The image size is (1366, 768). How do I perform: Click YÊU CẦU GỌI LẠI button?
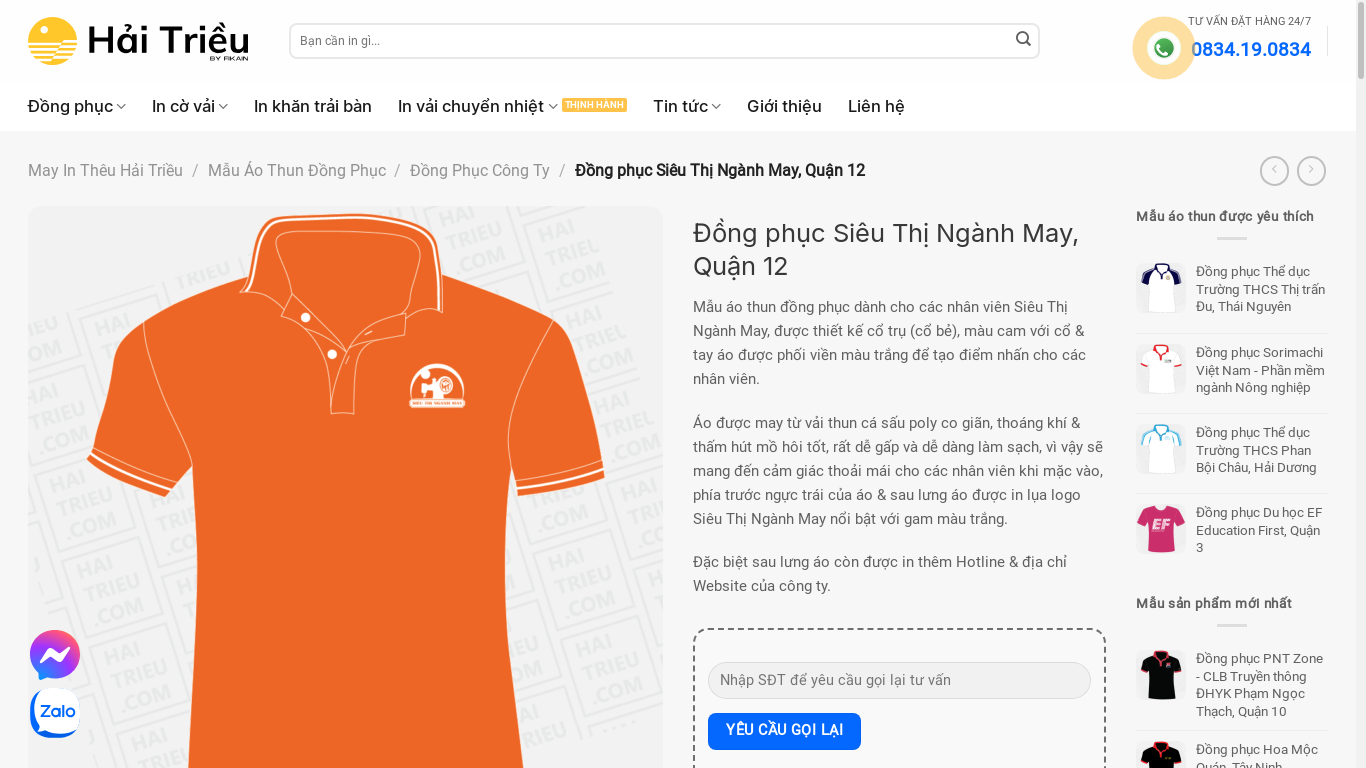[784, 731]
